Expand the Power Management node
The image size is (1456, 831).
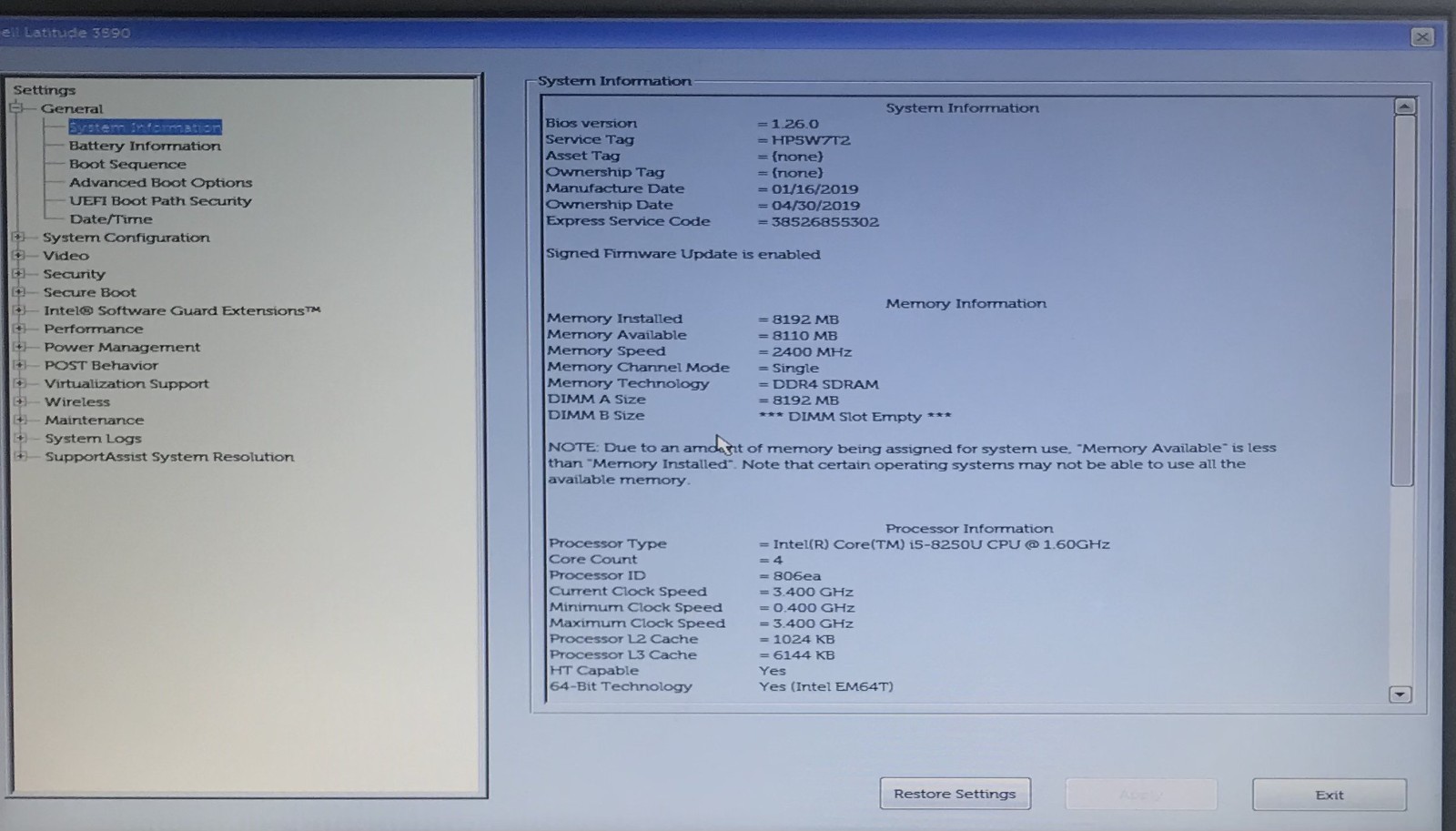pos(19,347)
